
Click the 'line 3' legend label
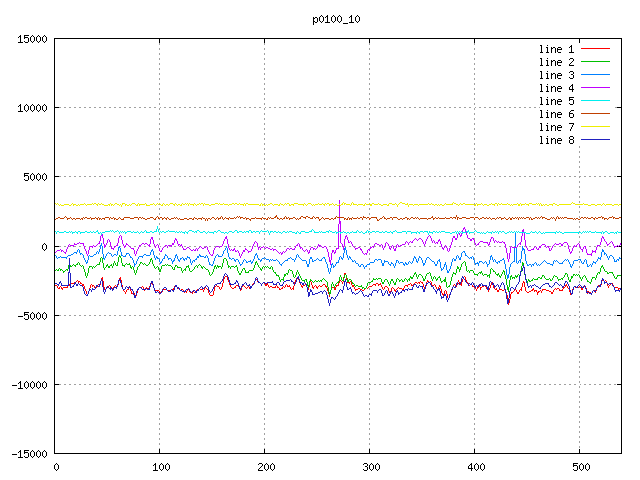point(557,75)
